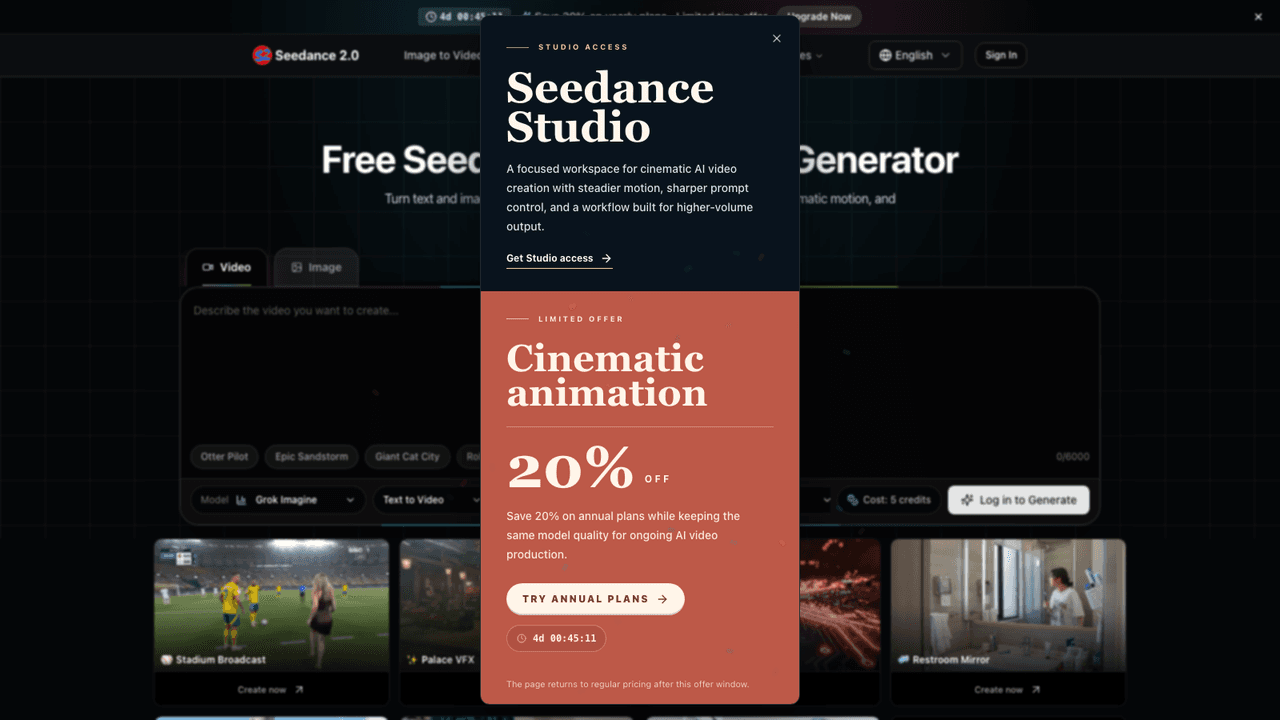Click the coins icon beside Cost
Screen dimensions: 1280x720
[853, 500]
